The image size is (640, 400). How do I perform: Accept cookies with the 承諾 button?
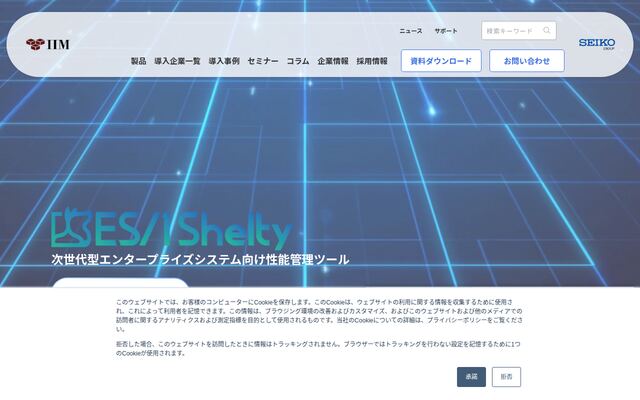pyautogui.click(x=471, y=377)
